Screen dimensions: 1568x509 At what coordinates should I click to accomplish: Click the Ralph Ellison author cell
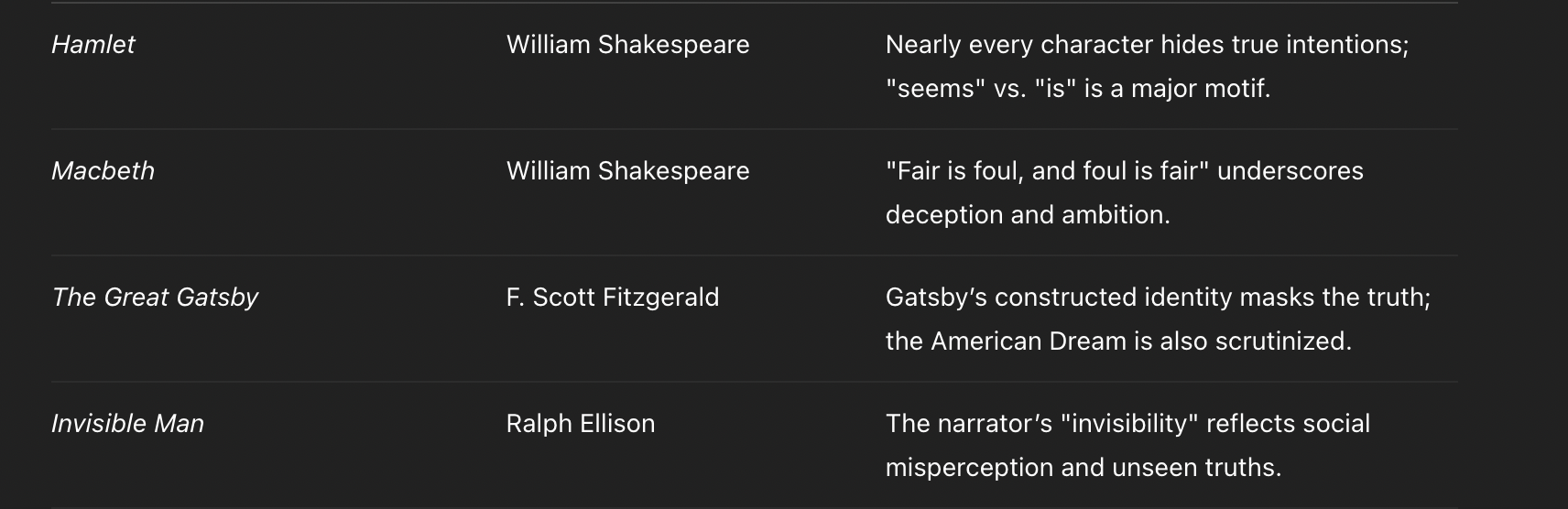(580, 423)
